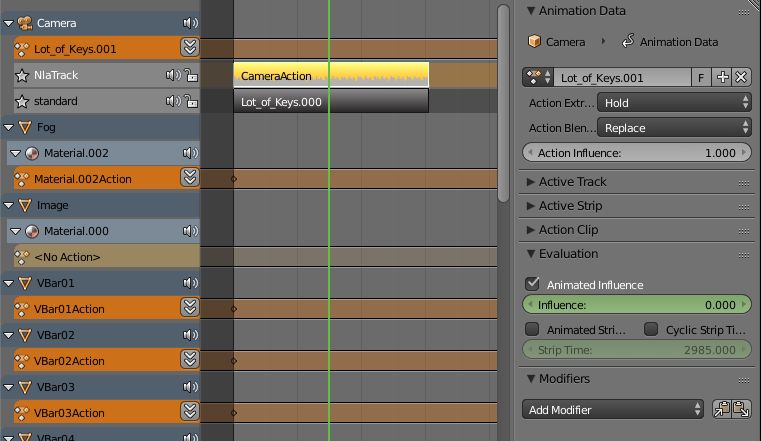Open the Add Modifier dropdown
761x441 pixels.
pos(613,409)
